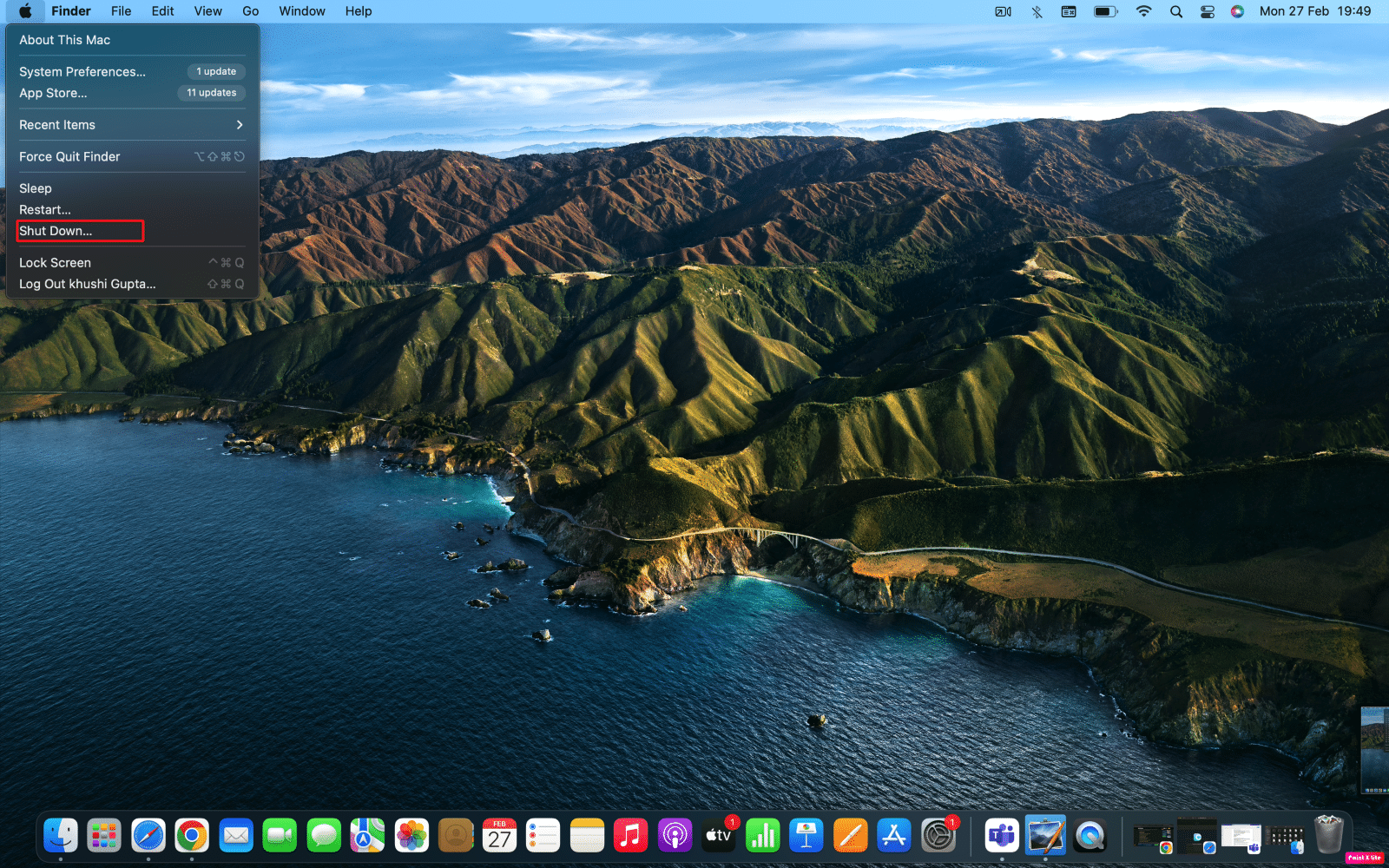This screenshot has height=868, width=1389.
Task: Open Control Center toggles icon
Action: [1208, 11]
